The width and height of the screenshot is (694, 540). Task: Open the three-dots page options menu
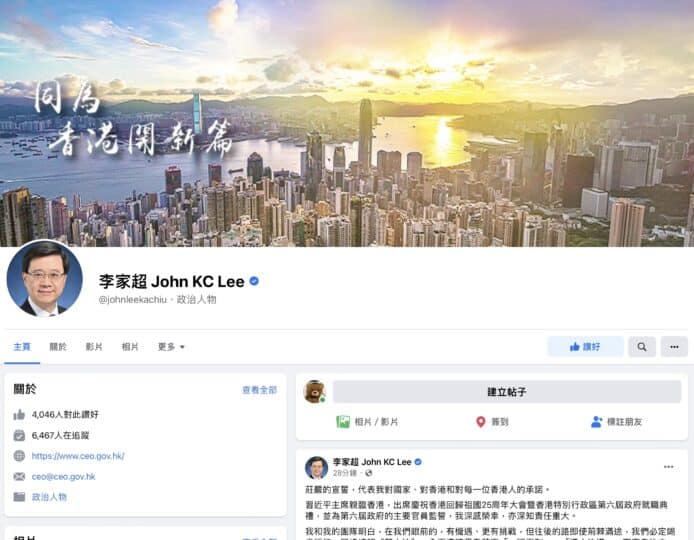(x=674, y=347)
